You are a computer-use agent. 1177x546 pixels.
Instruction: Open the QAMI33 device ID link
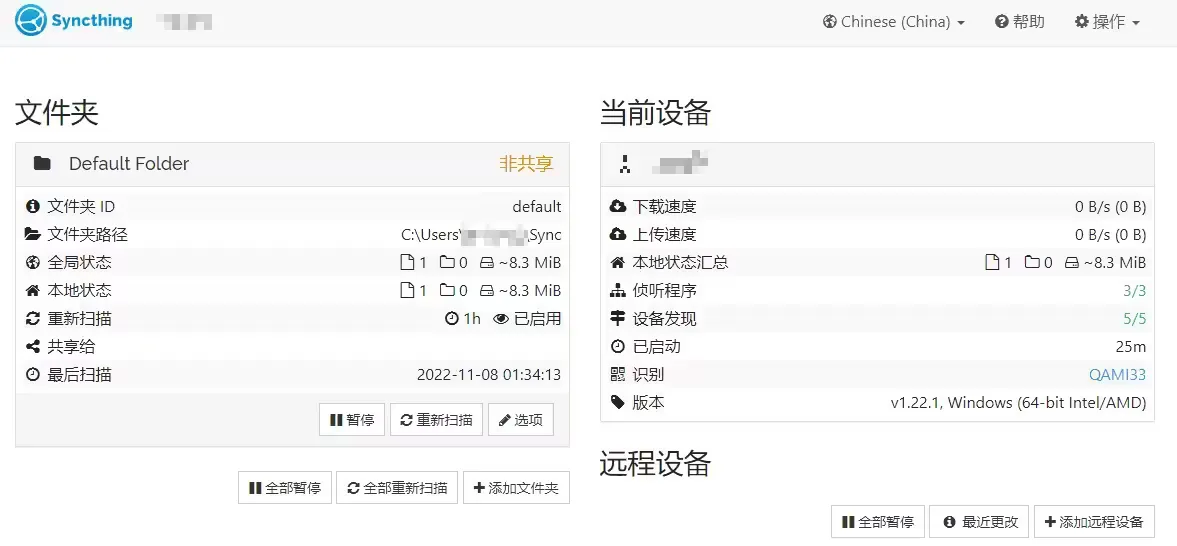[1117, 375]
